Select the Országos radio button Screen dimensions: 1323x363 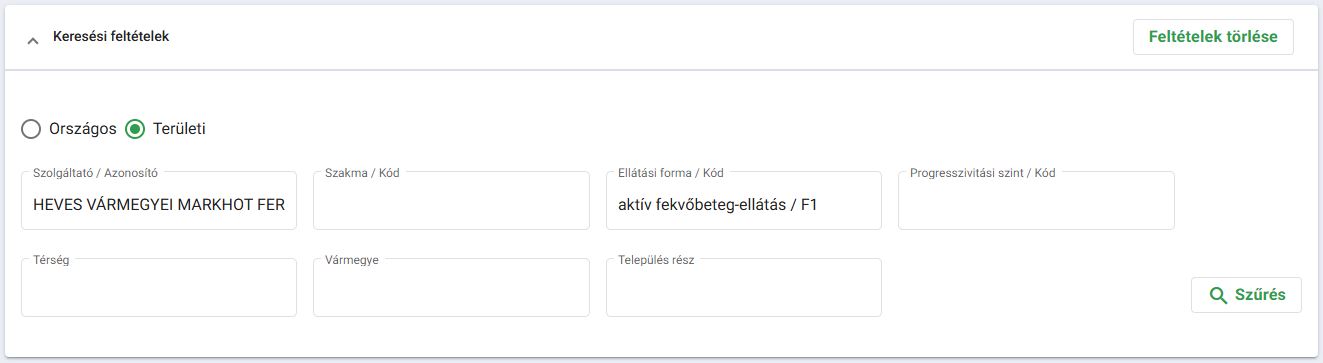[31, 129]
